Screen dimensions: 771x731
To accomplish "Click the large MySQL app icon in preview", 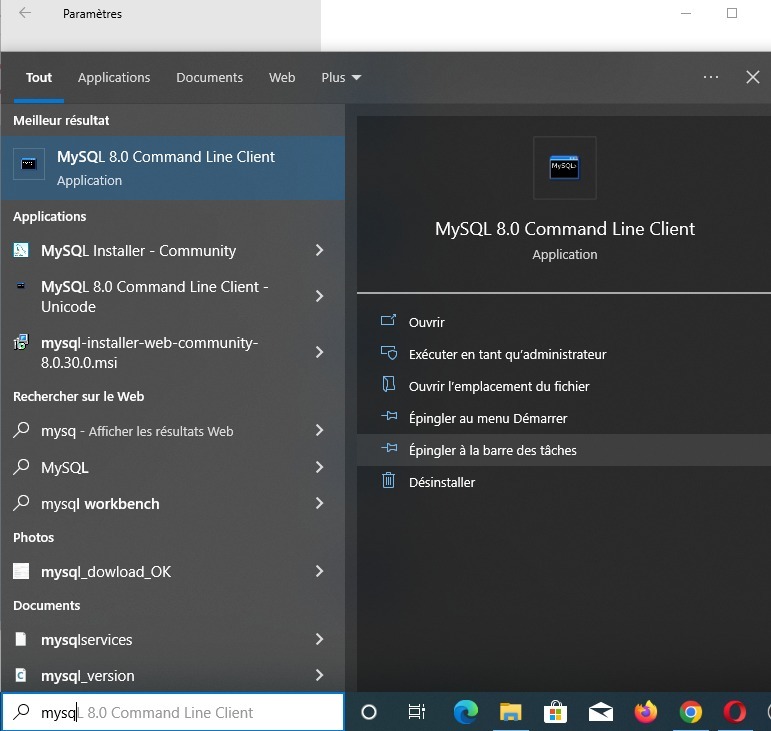I will 564,168.
